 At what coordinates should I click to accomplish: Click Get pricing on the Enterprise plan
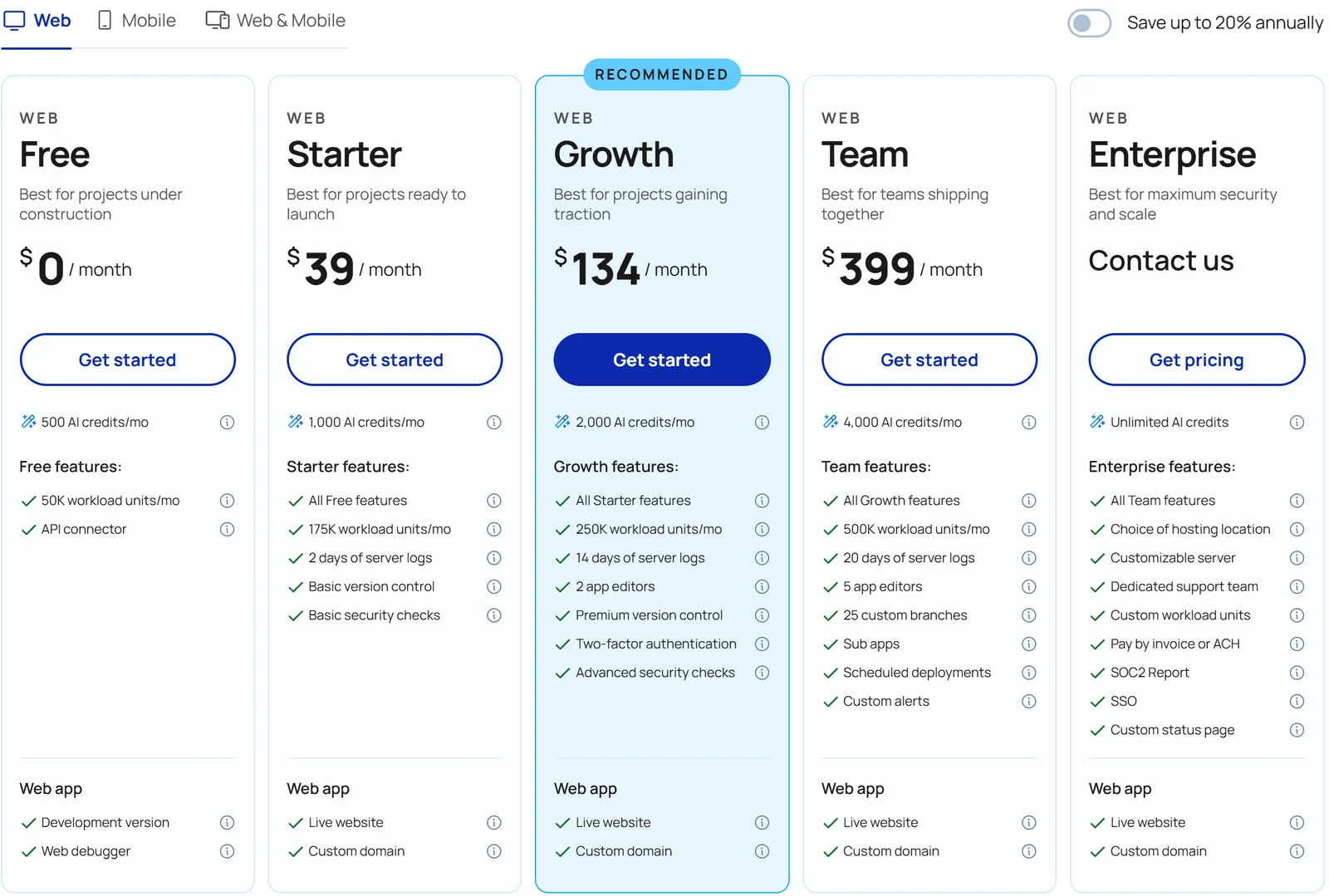pyautogui.click(x=1197, y=360)
